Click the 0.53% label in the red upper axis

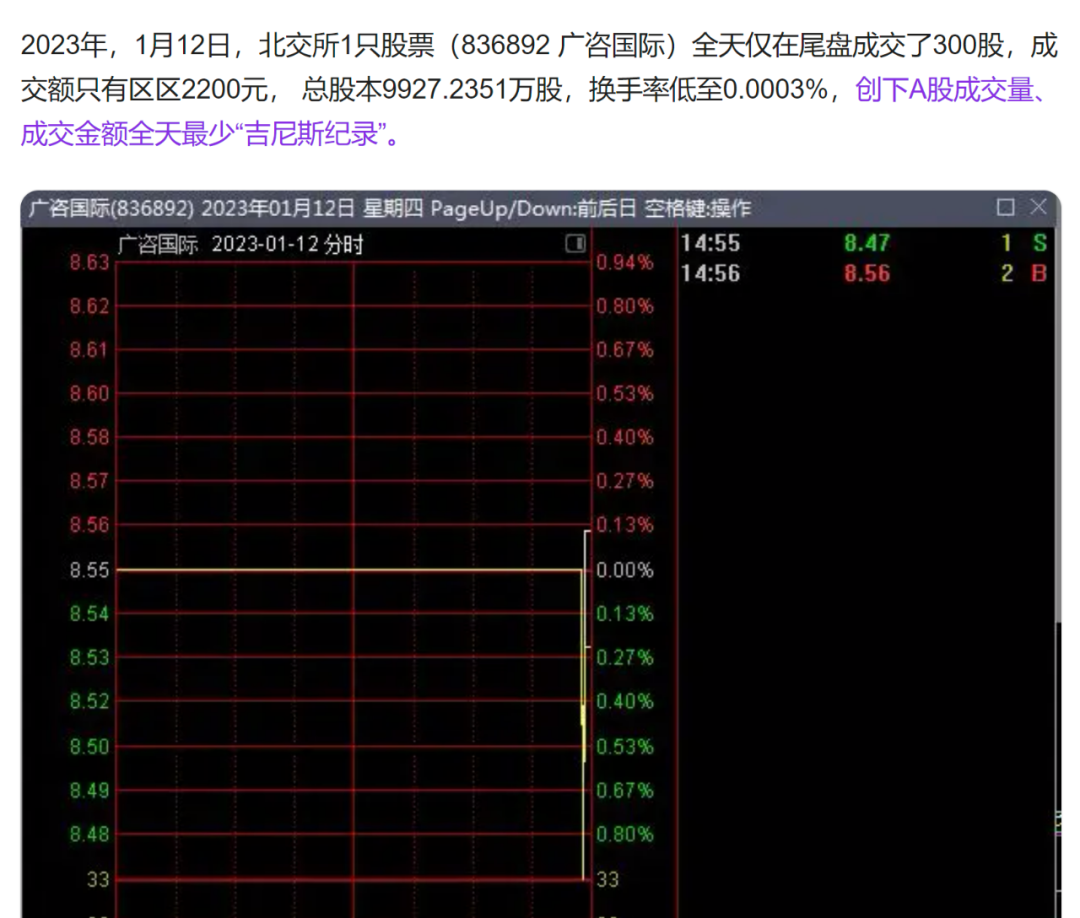625,394
